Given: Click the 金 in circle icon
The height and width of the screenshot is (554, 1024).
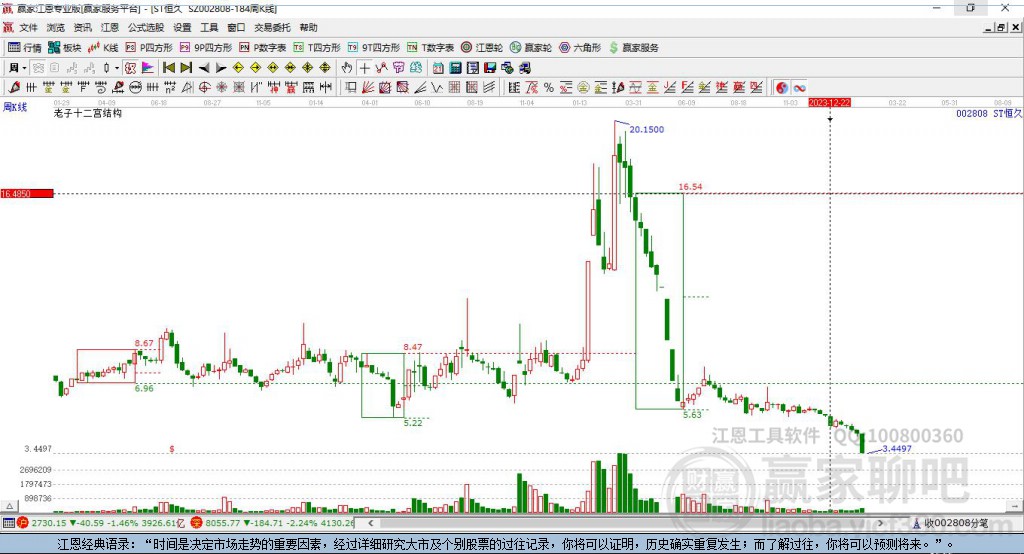Looking at the screenshot, I should (583, 88).
